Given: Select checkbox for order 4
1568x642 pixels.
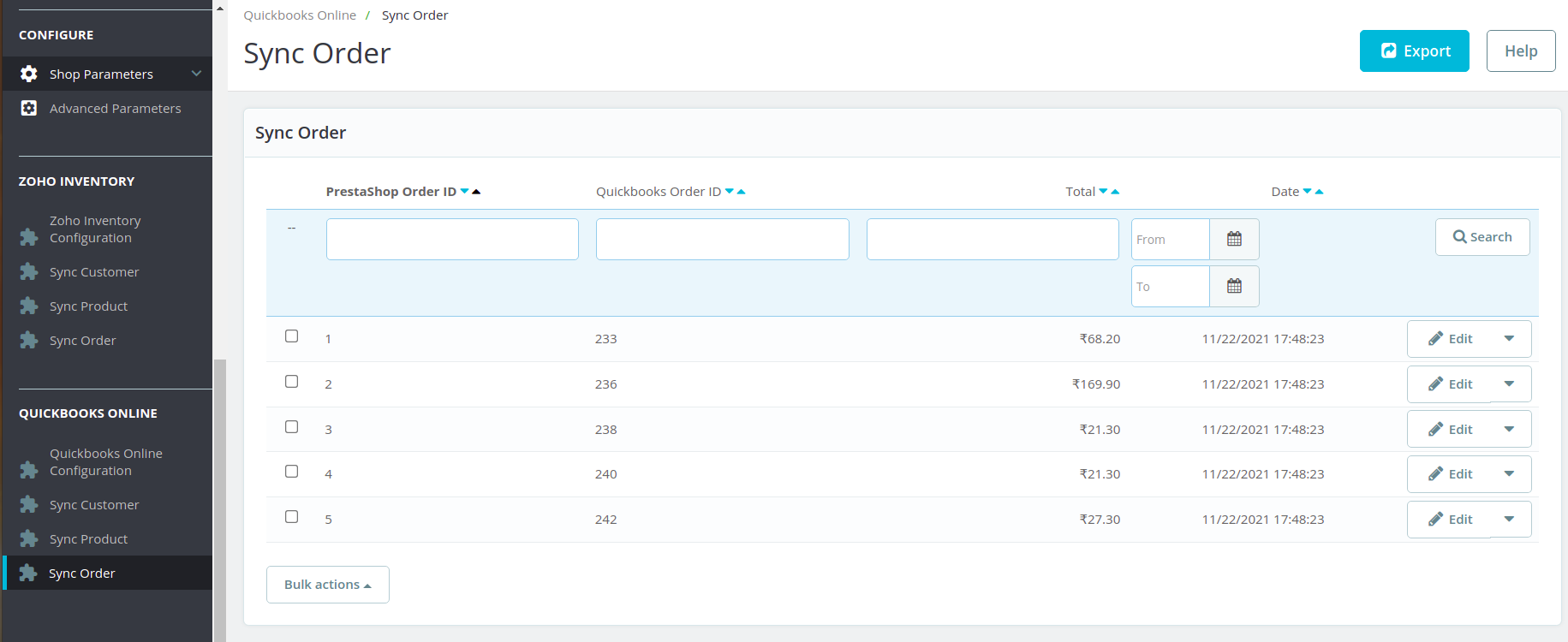Looking at the screenshot, I should coord(292,472).
